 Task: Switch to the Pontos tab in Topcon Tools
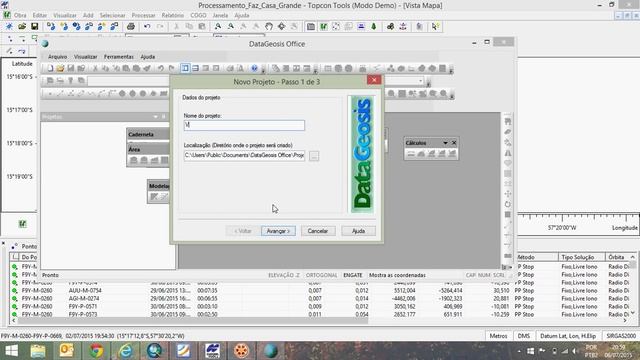click(24, 246)
